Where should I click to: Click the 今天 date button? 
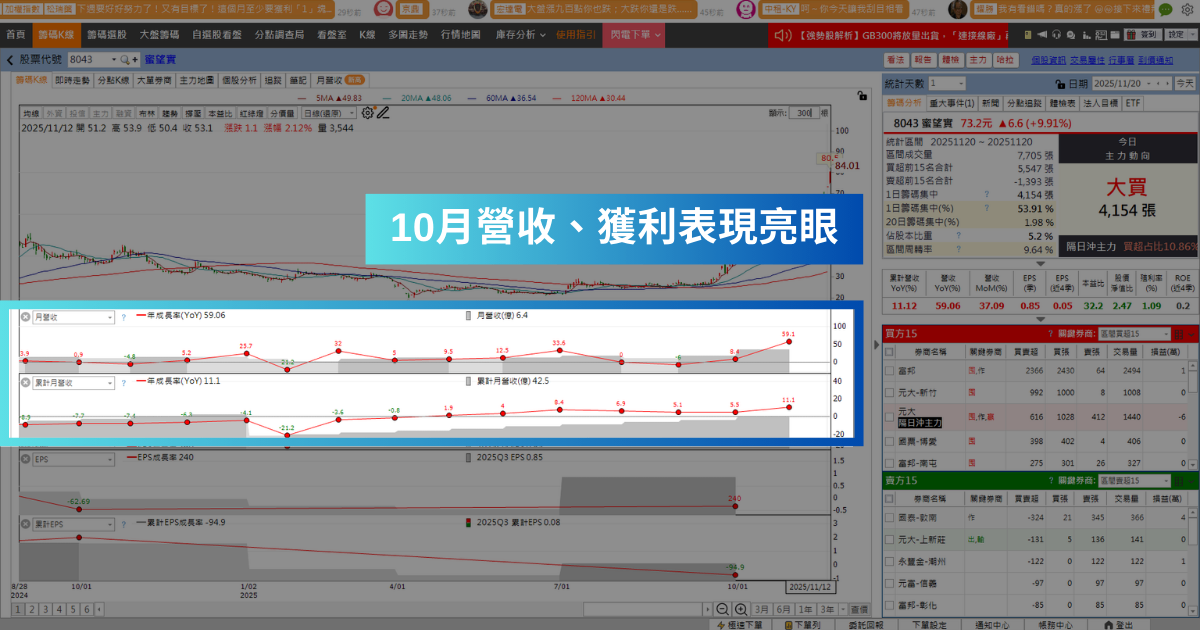tap(1184, 84)
